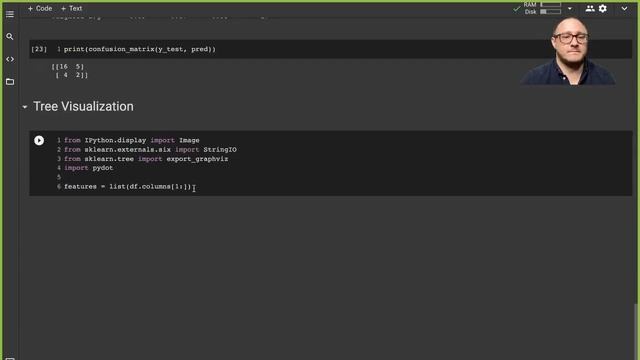Click the vertical scrollbar thumb at right
The height and width of the screenshot is (360, 640).
637,331
